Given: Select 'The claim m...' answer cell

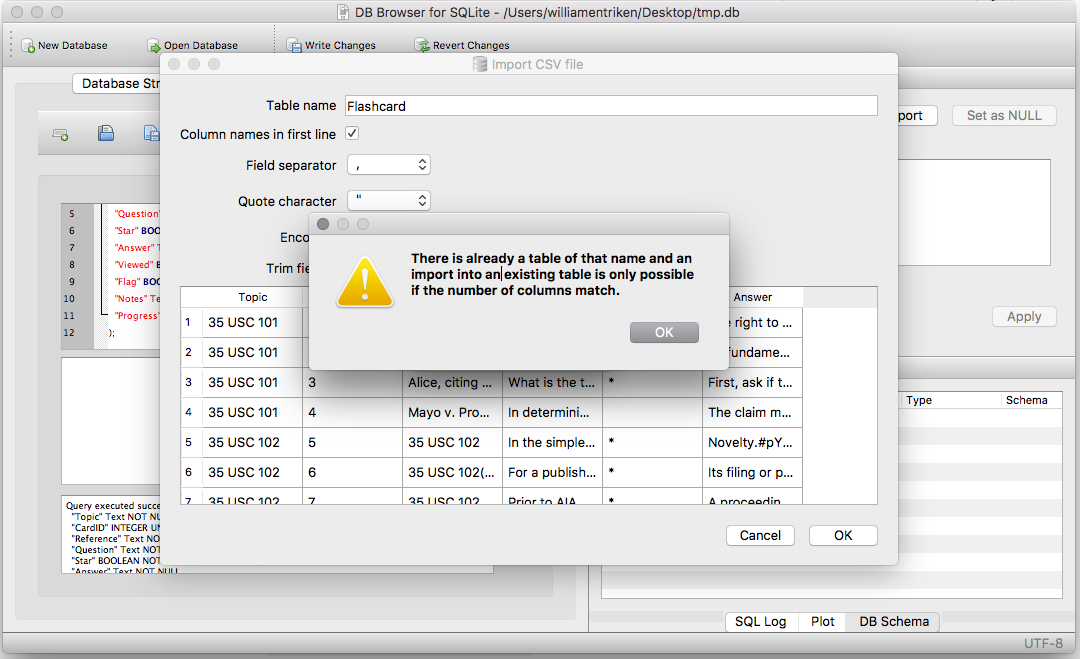Looking at the screenshot, I should click(x=752, y=412).
